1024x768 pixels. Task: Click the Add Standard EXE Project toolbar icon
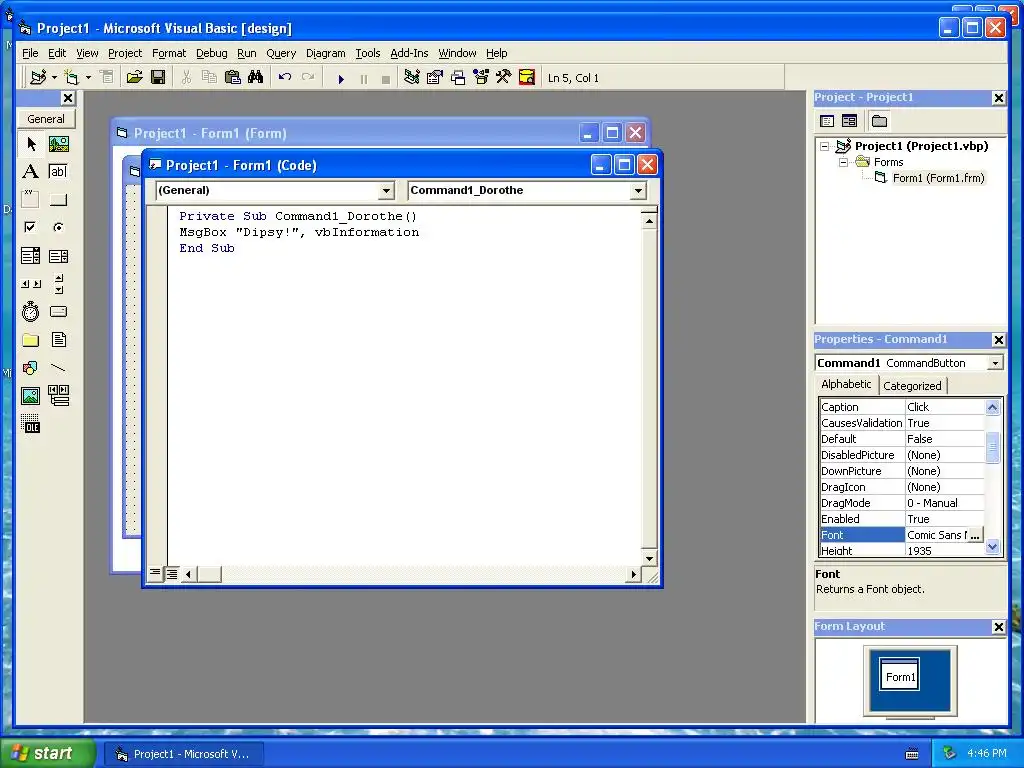38,78
